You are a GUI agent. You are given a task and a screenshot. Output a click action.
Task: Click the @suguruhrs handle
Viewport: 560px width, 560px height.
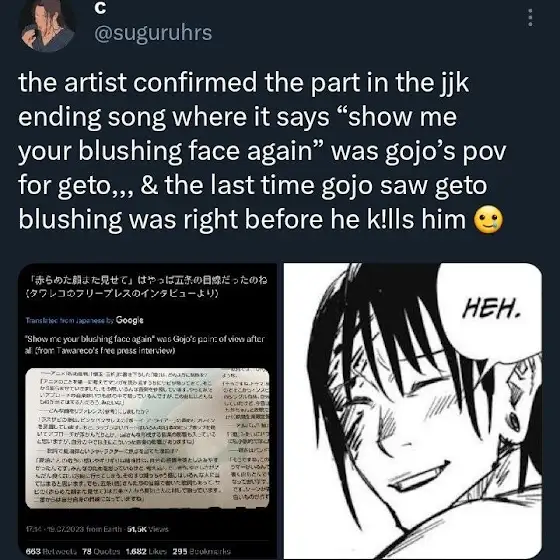point(153,33)
